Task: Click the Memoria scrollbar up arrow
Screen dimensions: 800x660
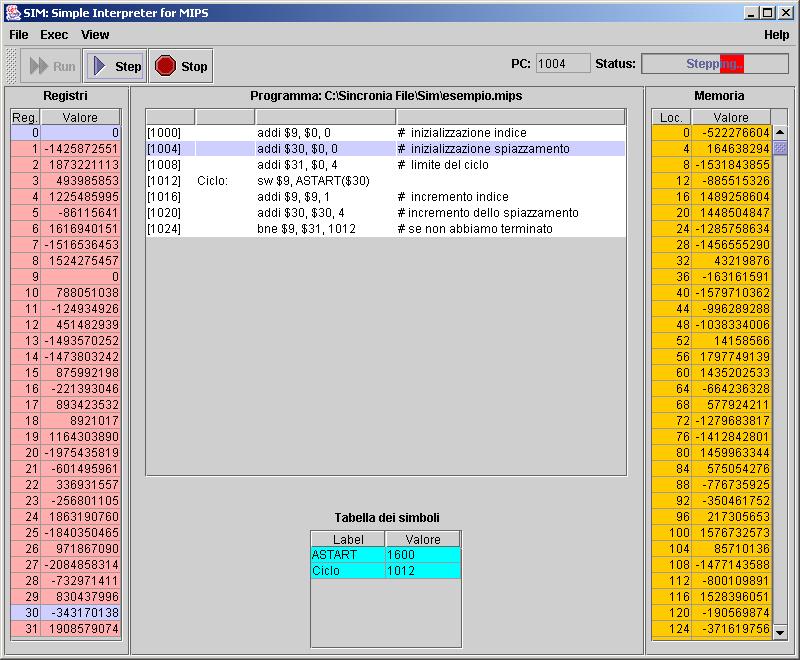Action: pyautogui.click(x=780, y=132)
